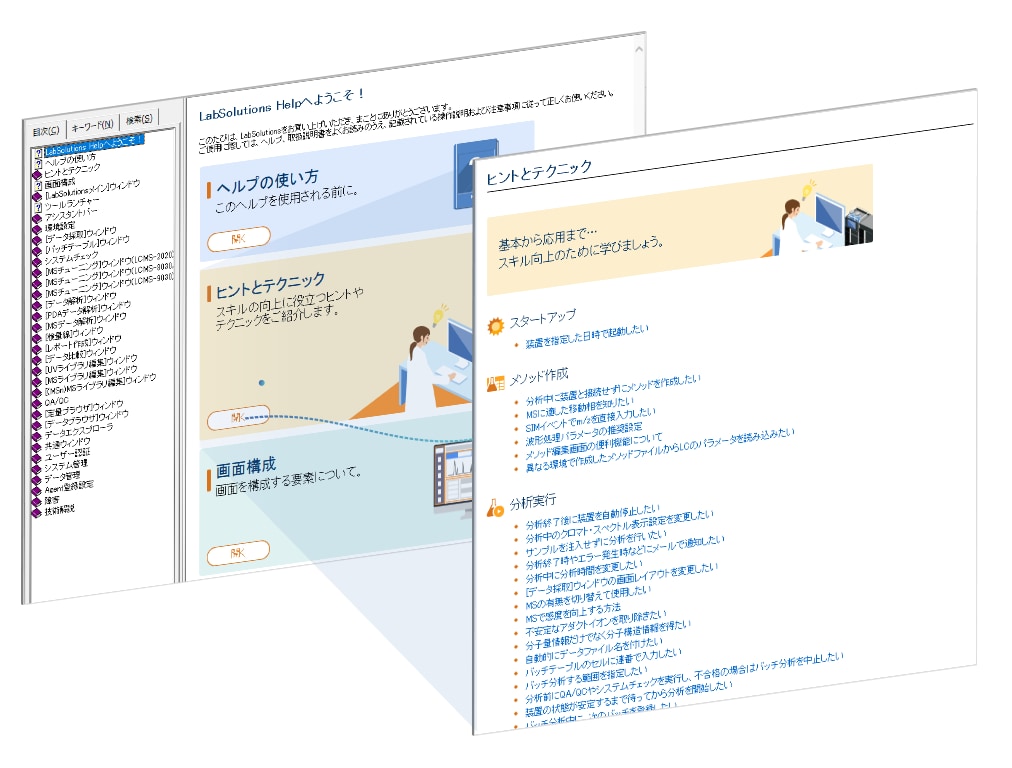
Task: Switch to the 目次(C) contents tab
Action: (x=46, y=131)
